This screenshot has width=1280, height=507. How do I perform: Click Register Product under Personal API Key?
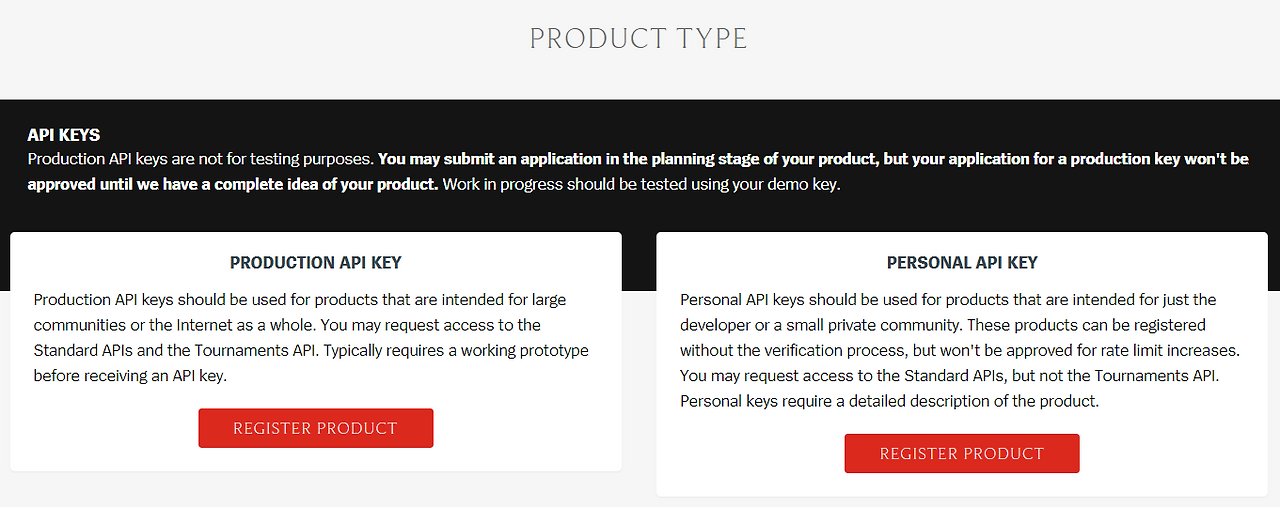click(961, 453)
